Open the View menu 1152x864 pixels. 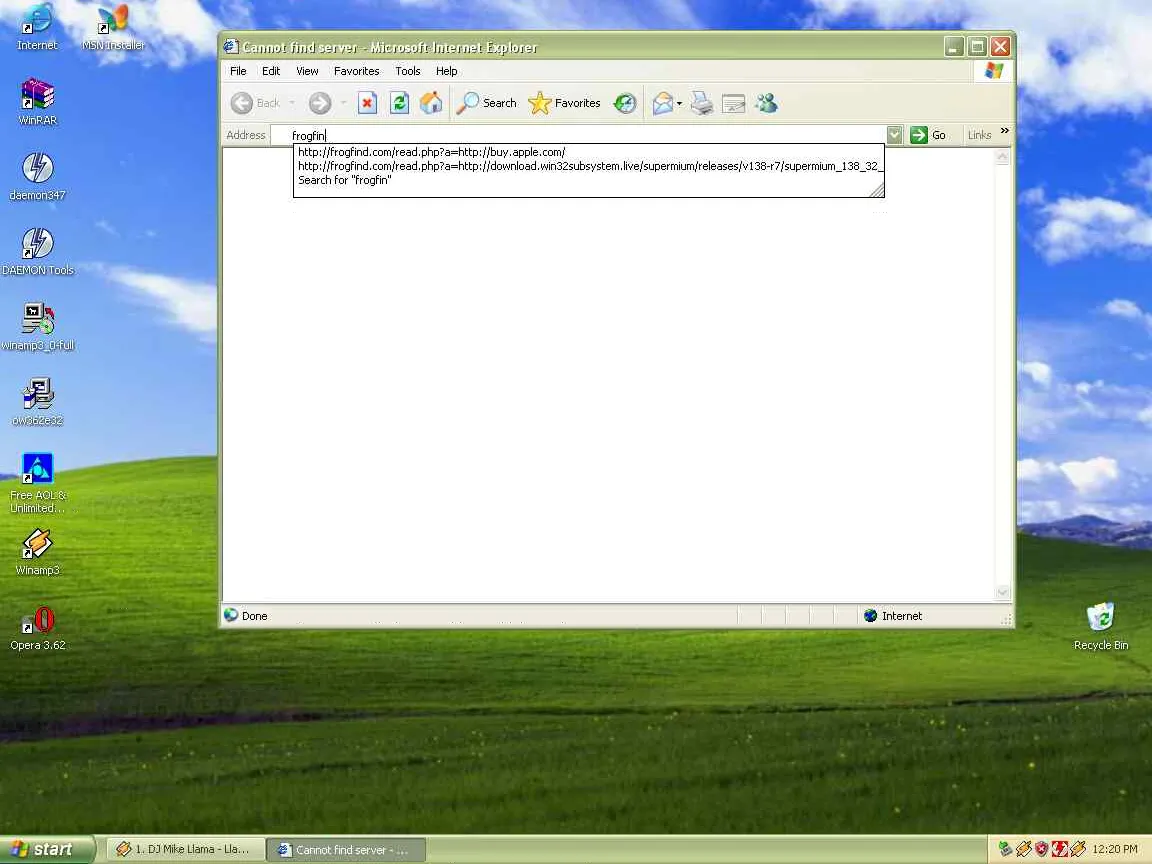point(307,71)
